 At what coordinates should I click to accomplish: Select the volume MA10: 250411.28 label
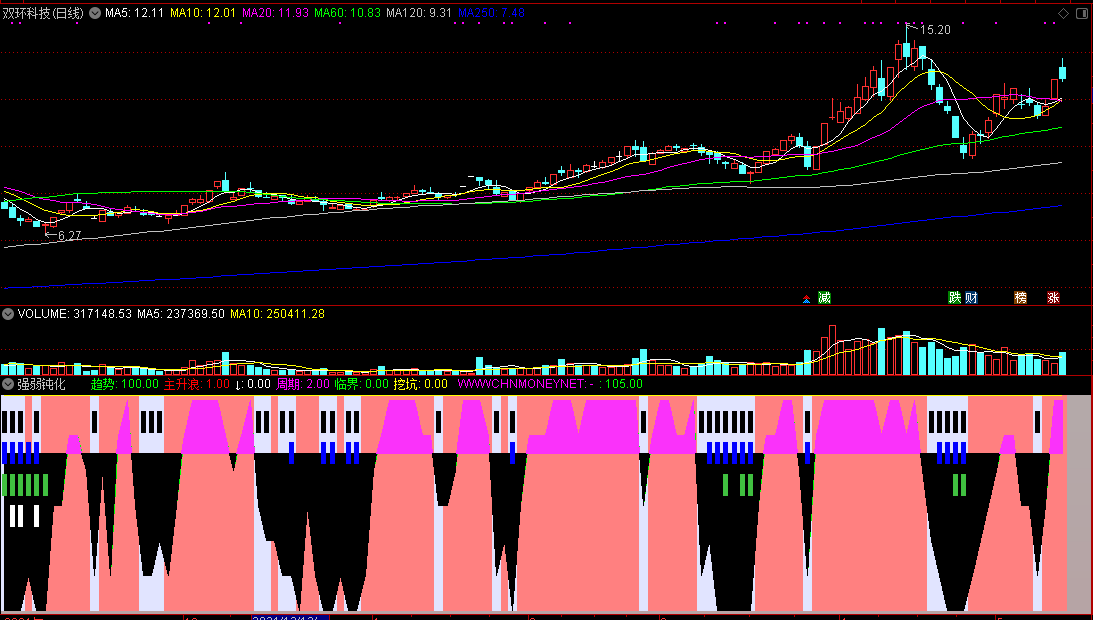tap(277, 314)
